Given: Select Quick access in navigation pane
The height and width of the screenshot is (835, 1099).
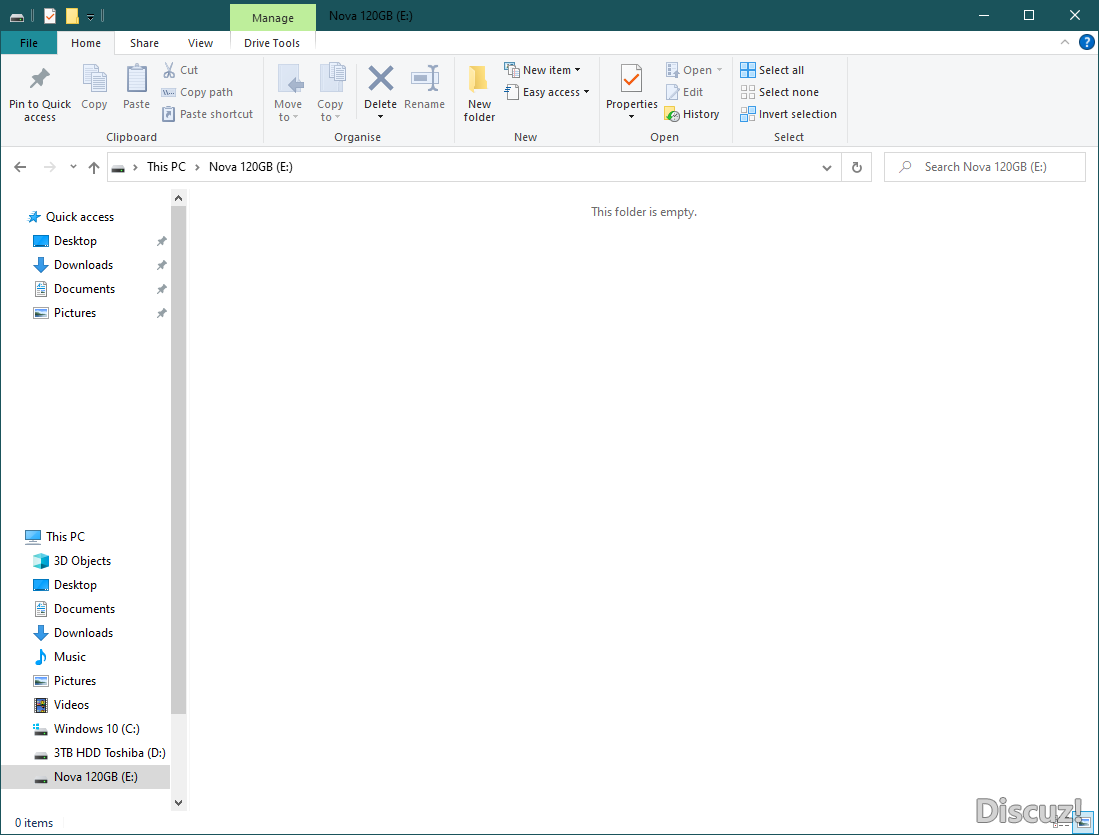Looking at the screenshot, I should point(80,217).
